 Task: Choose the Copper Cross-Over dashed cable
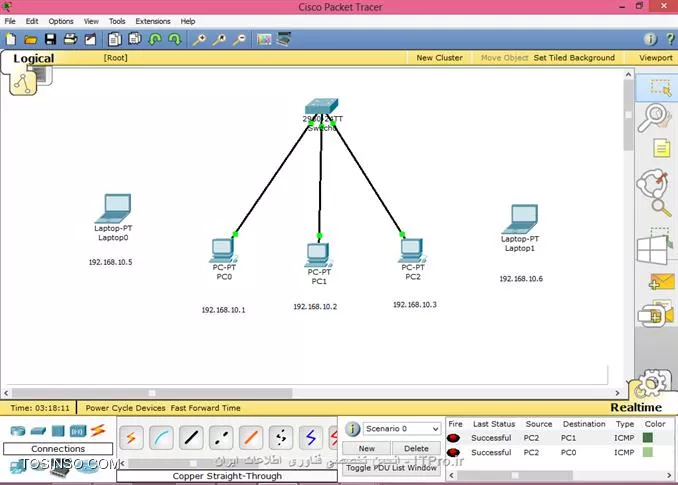click(x=221, y=438)
